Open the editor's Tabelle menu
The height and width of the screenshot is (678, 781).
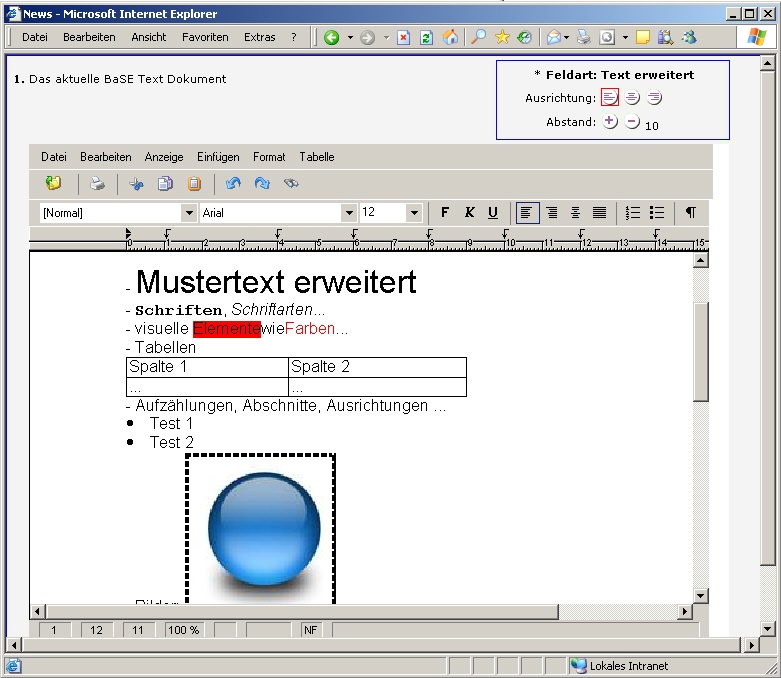(317, 157)
